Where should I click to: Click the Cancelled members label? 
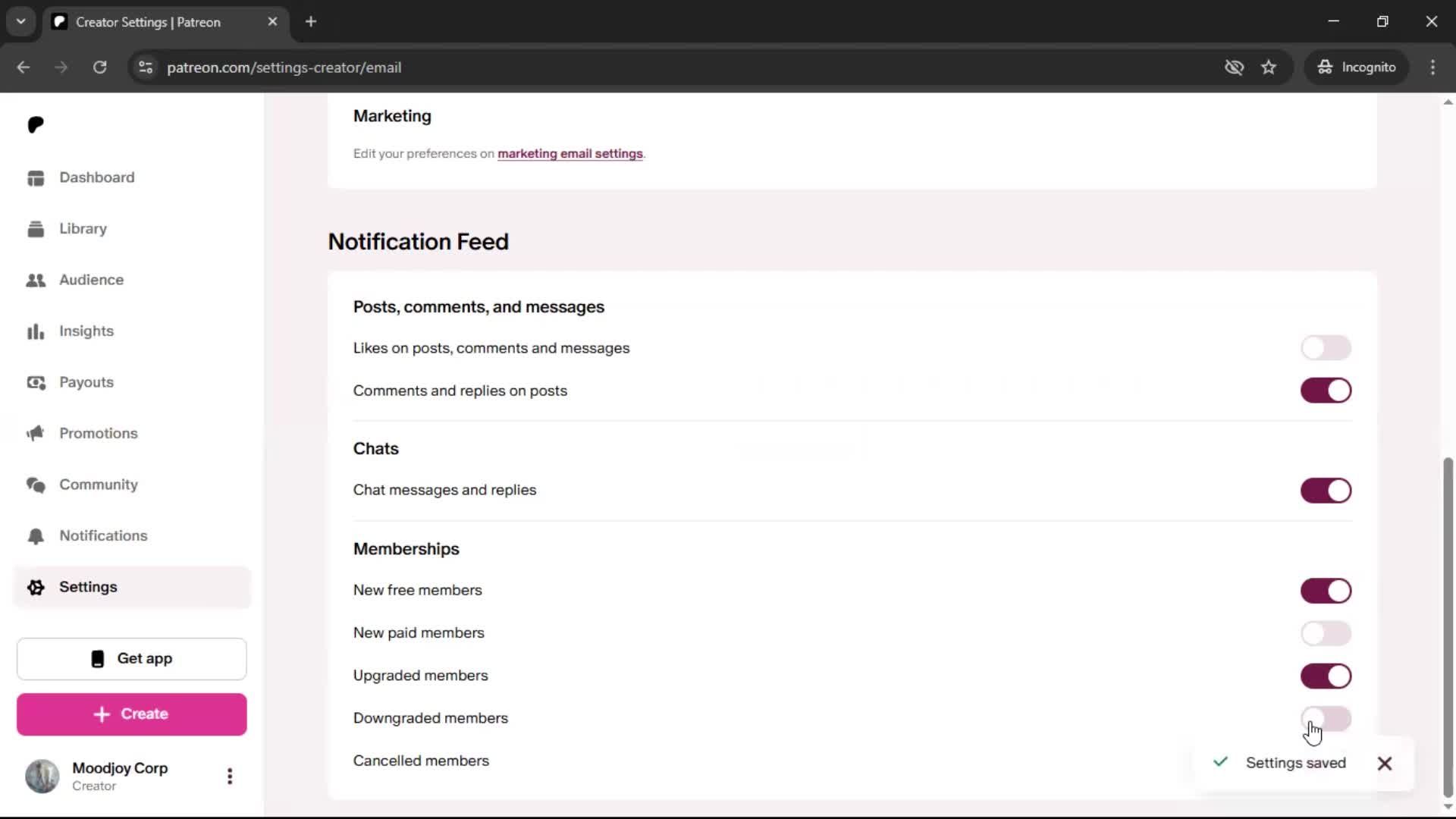(421, 761)
